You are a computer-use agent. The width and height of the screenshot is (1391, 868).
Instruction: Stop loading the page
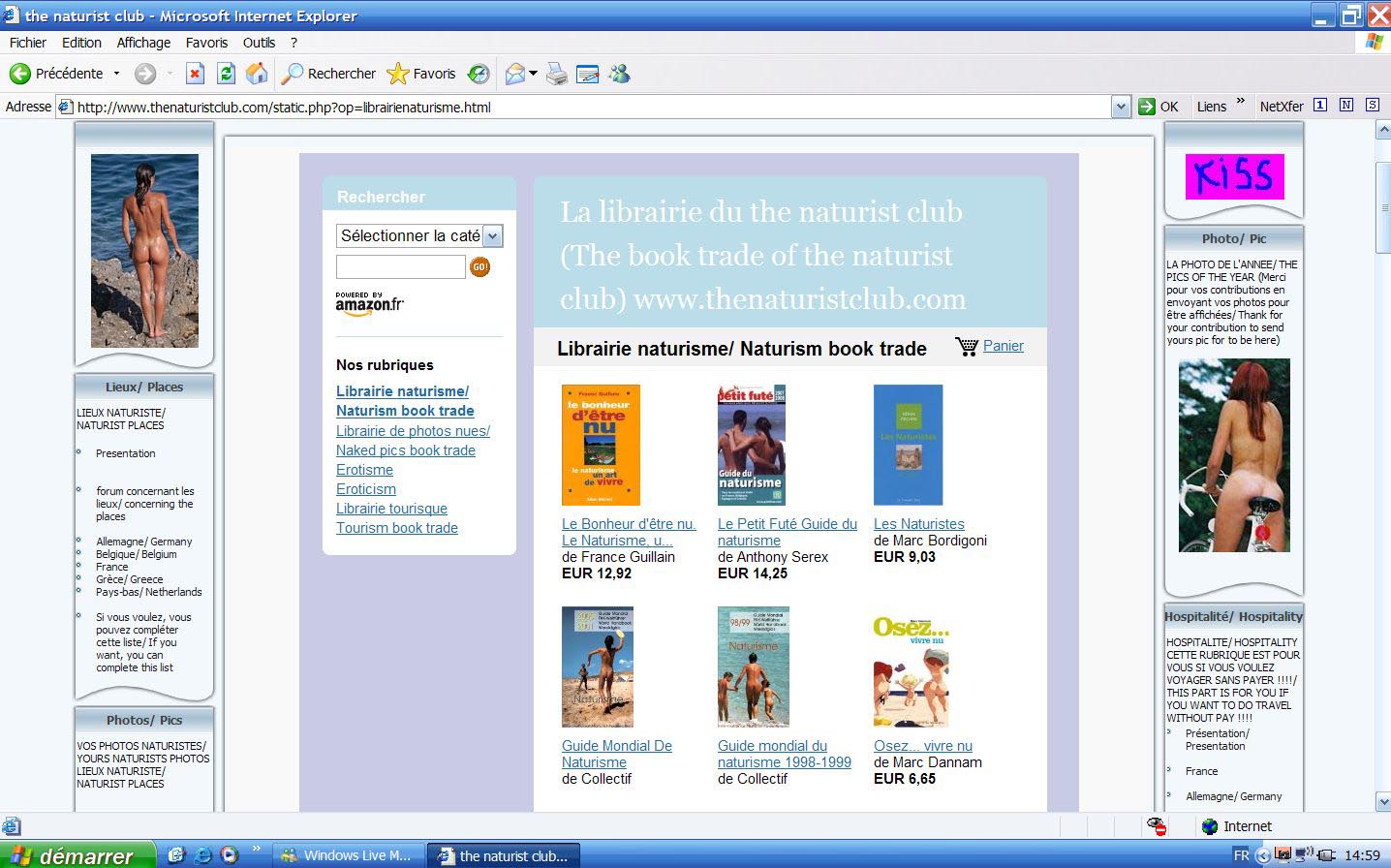pos(195,74)
